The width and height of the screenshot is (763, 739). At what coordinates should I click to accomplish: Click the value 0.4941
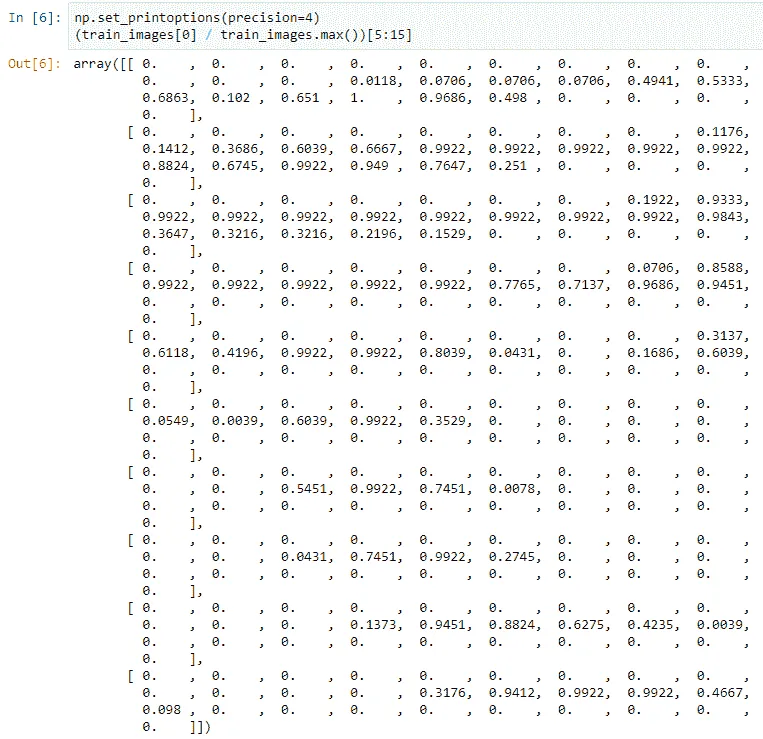click(650, 81)
